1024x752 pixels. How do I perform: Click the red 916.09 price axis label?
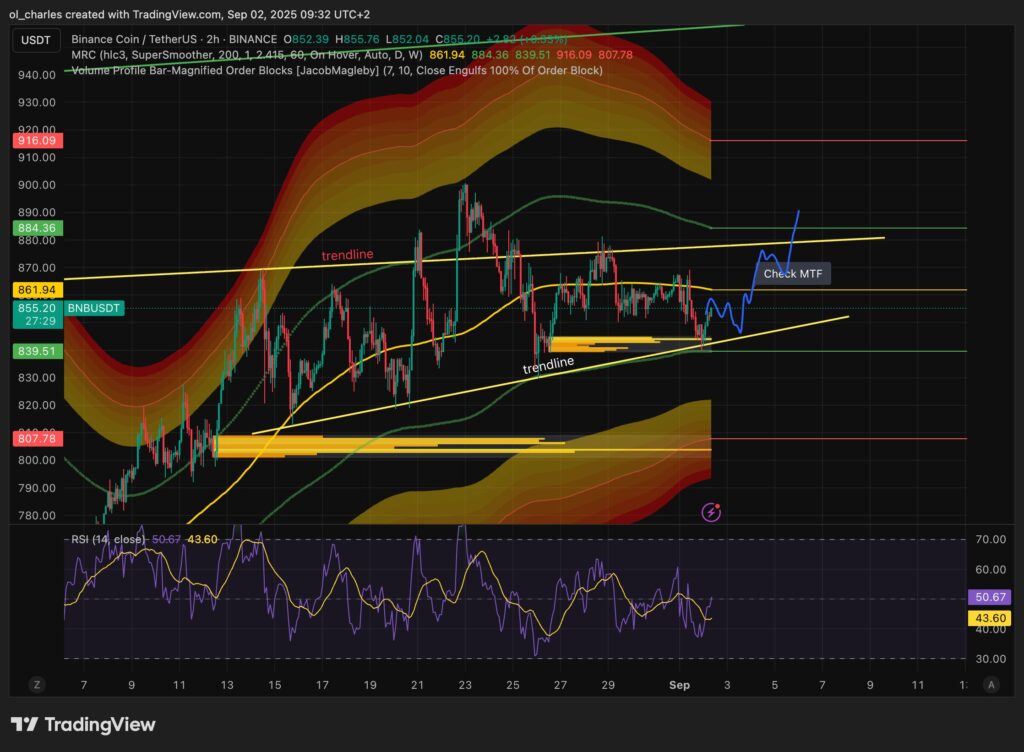pos(37,141)
